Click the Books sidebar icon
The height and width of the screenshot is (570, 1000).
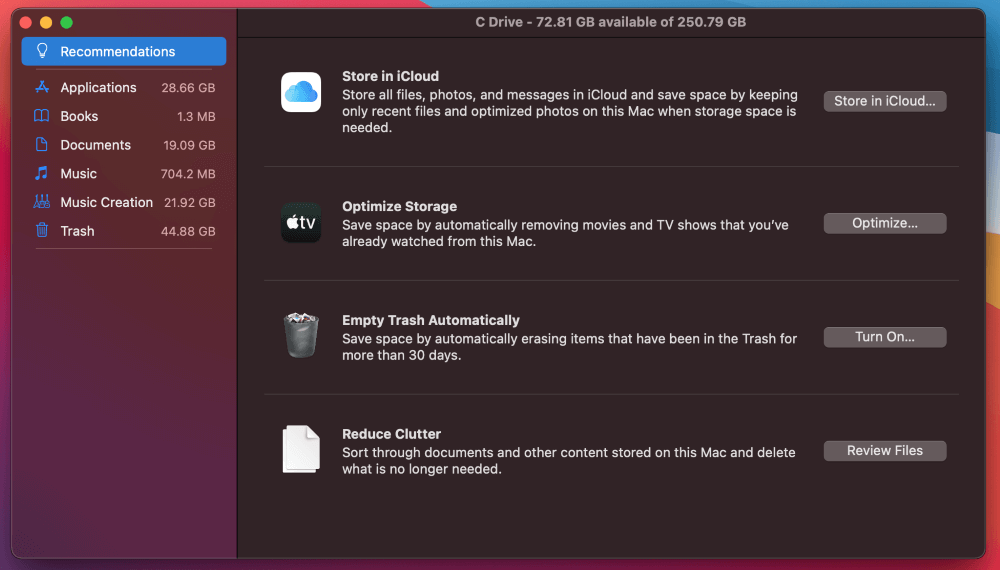click(42, 116)
